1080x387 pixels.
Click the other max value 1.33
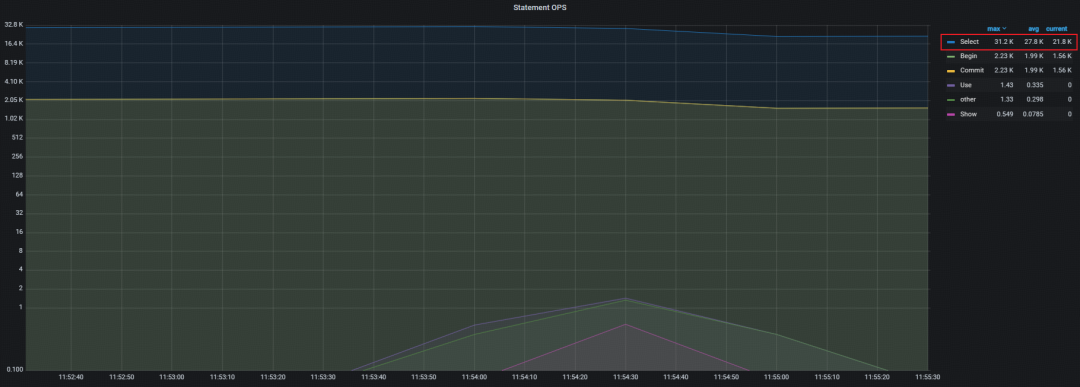tap(1006, 99)
